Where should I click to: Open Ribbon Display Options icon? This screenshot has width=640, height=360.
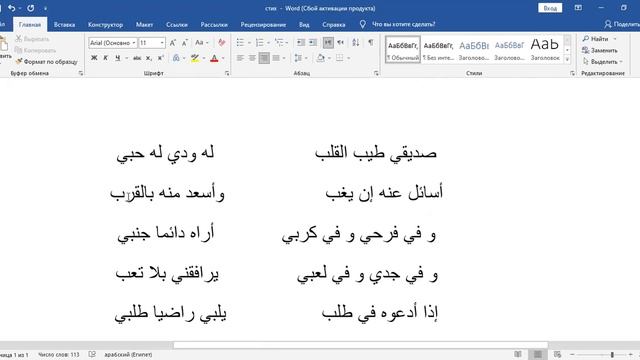[578, 8]
